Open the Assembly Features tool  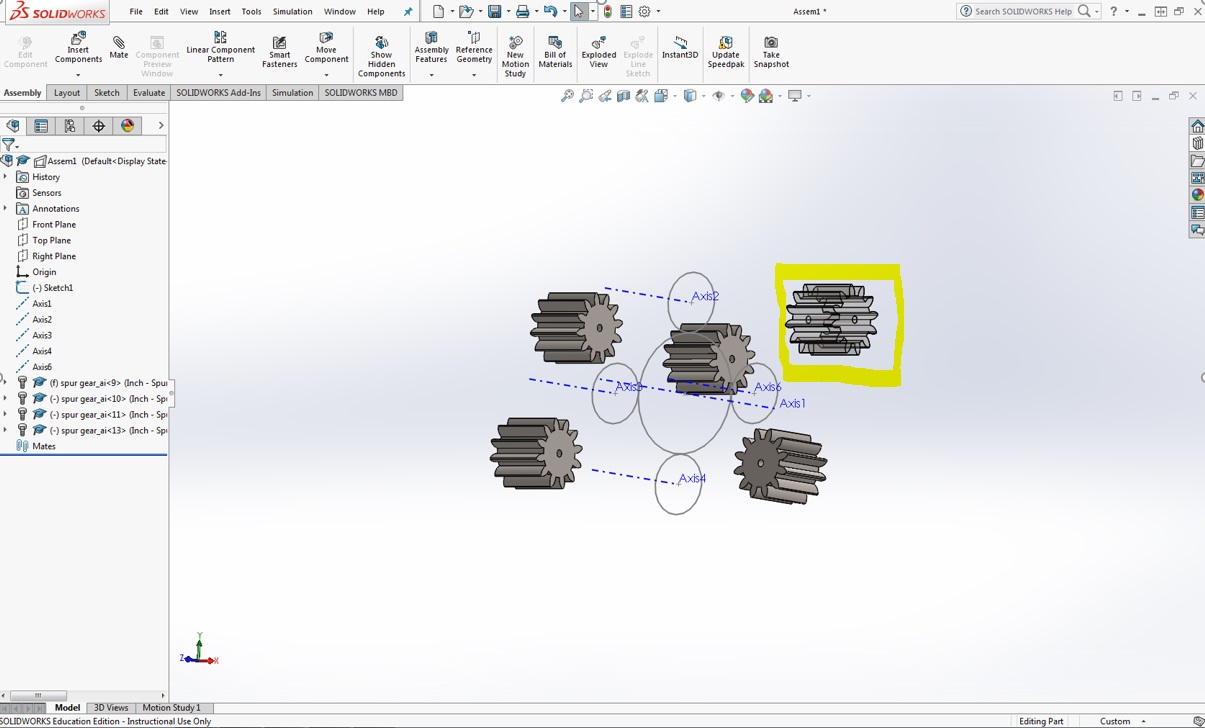pyautogui.click(x=431, y=49)
